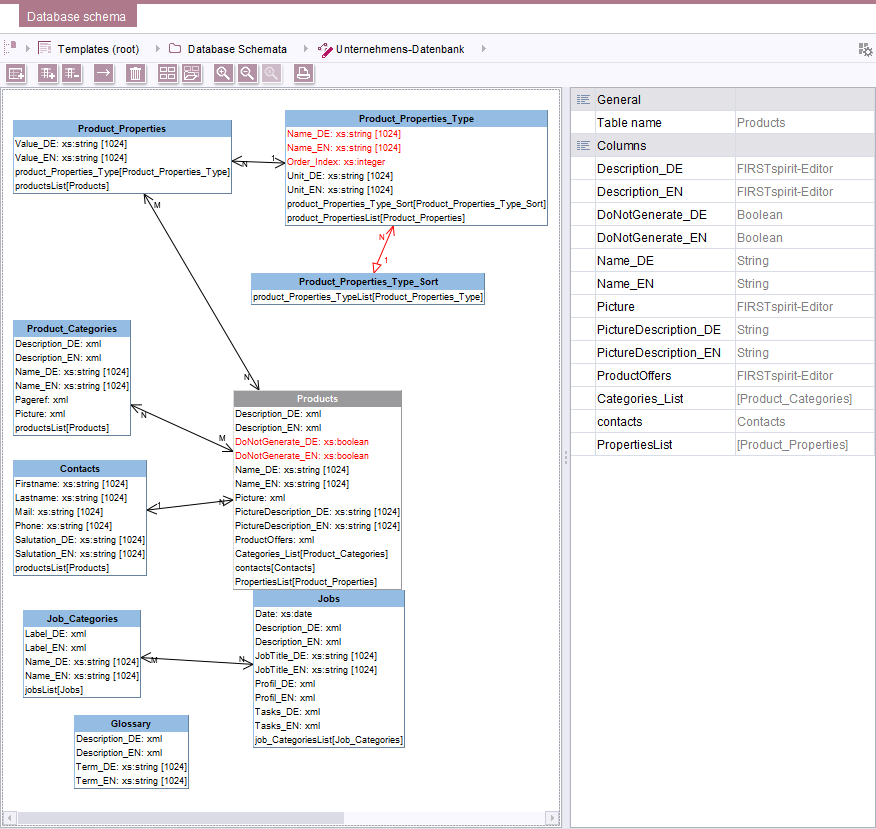Zoom out using the magnifier minus icon
This screenshot has height=829, width=876.
point(247,73)
